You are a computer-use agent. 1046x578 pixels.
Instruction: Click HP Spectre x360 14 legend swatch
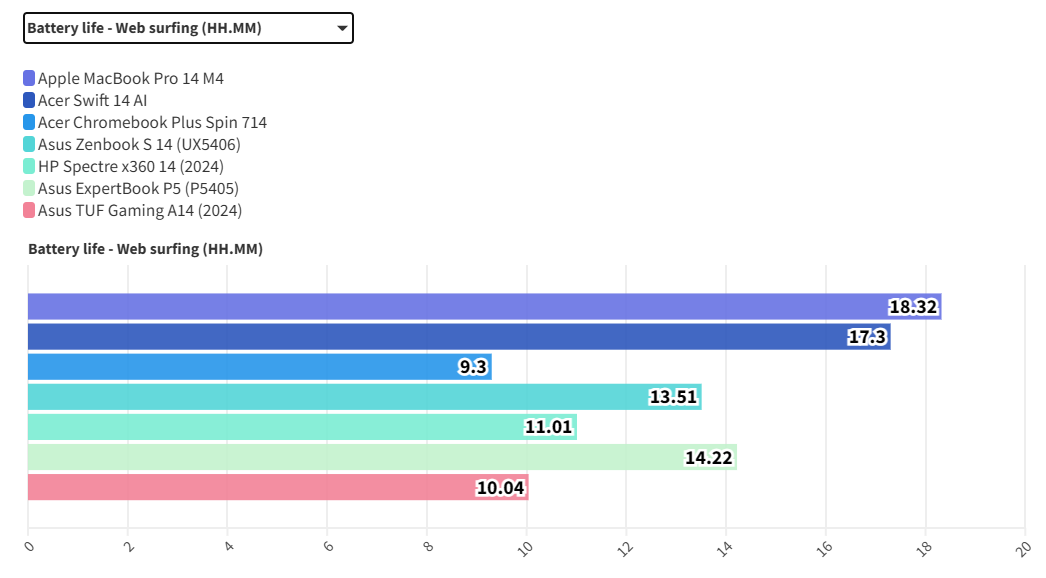point(29,166)
